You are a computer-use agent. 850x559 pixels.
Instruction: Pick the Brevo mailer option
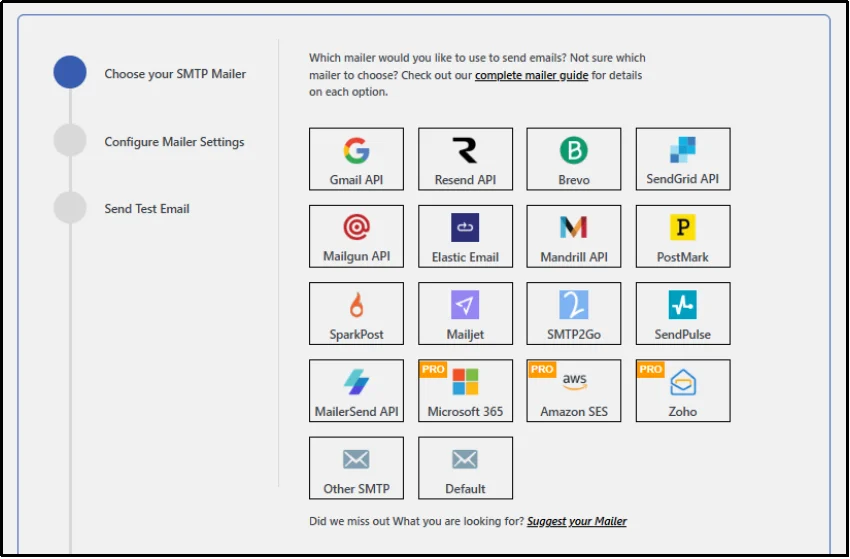click(x=574, y=159)
